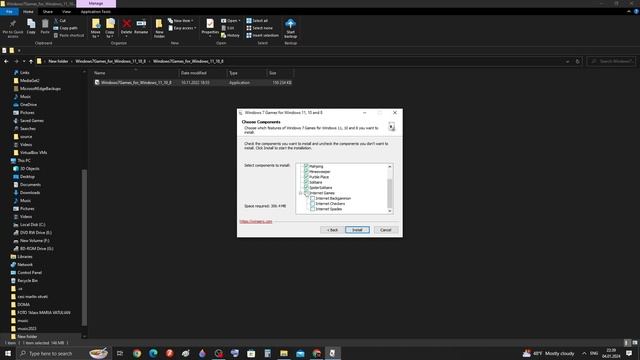Toggle the SpiderSolitaire checkbox
Viewport: 640px width, 360px height.
point(306,187)
